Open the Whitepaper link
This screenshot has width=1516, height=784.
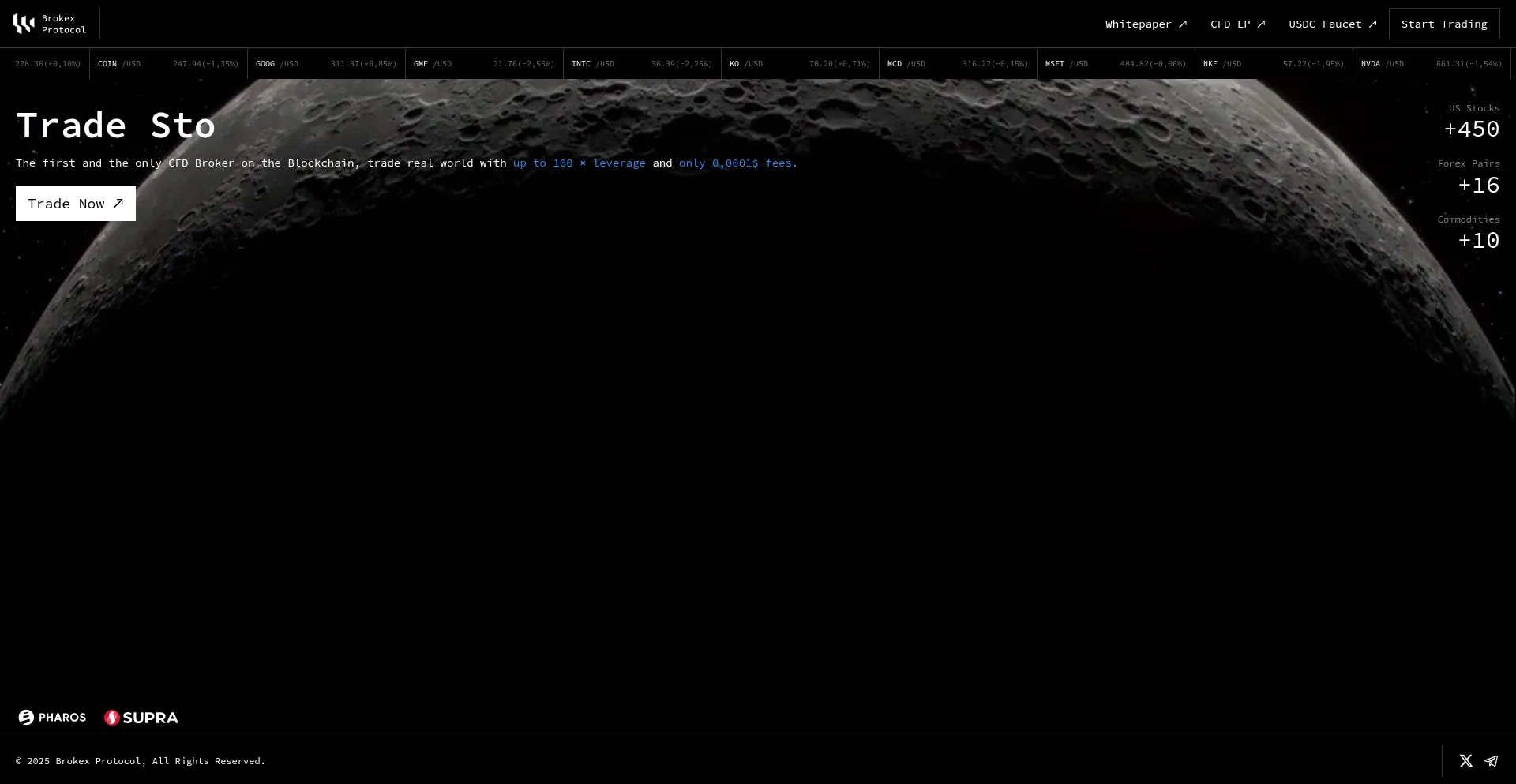pyautogui.click(x=1138, y=24)
